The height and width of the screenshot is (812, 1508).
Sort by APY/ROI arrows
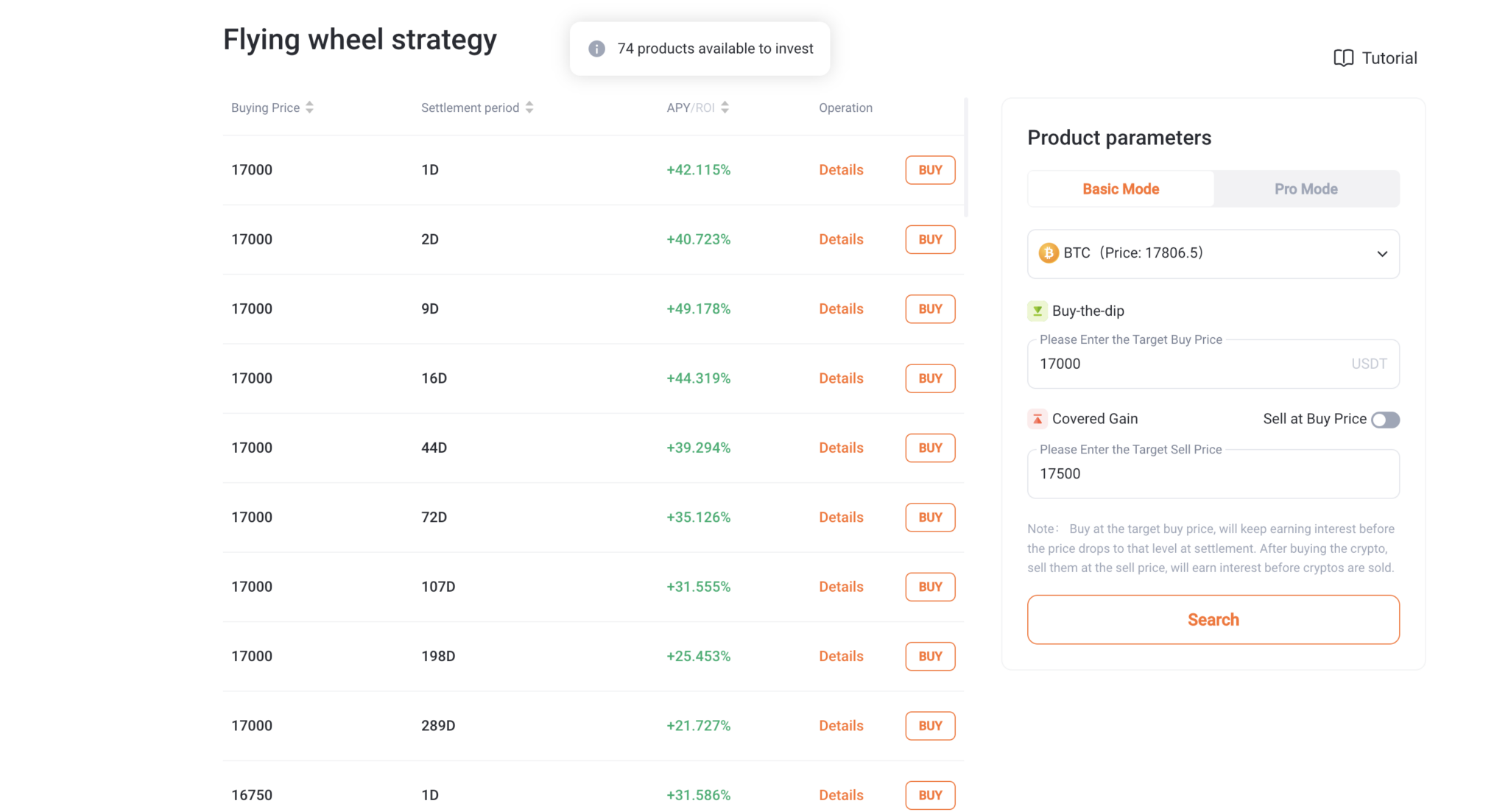pyautogui.click(x=725, y=107)
